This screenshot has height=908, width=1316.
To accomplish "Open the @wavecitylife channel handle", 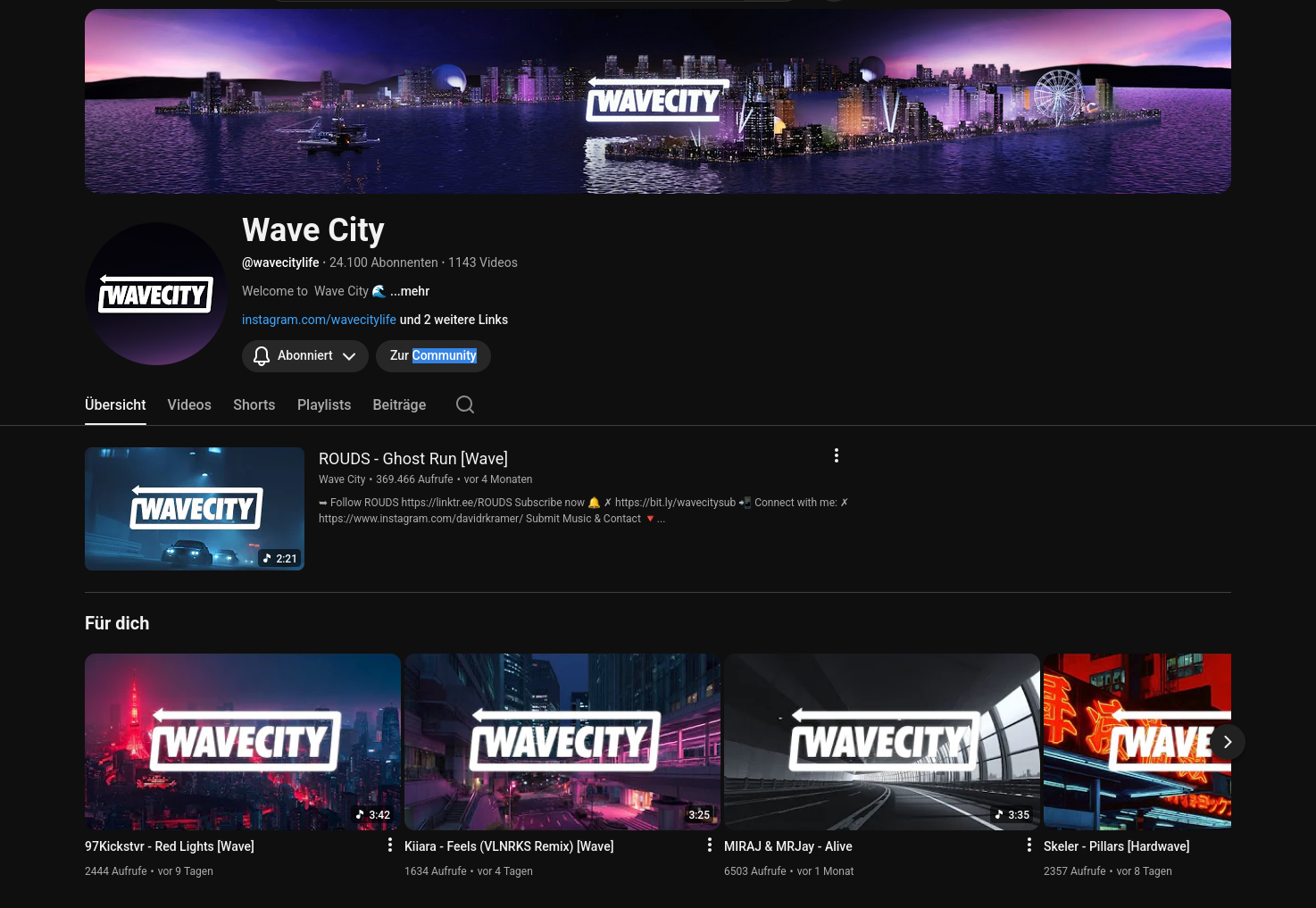I will (280, 262).
